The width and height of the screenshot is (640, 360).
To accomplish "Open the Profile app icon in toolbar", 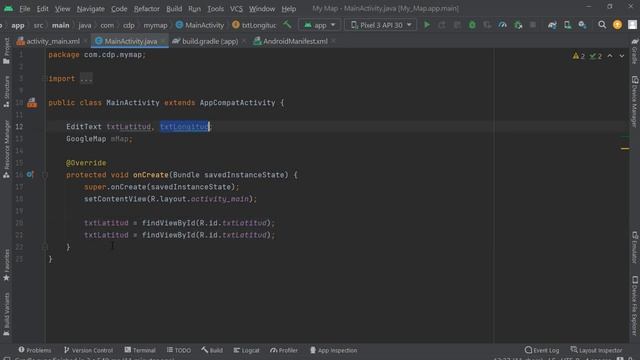I will click(502, 25).
